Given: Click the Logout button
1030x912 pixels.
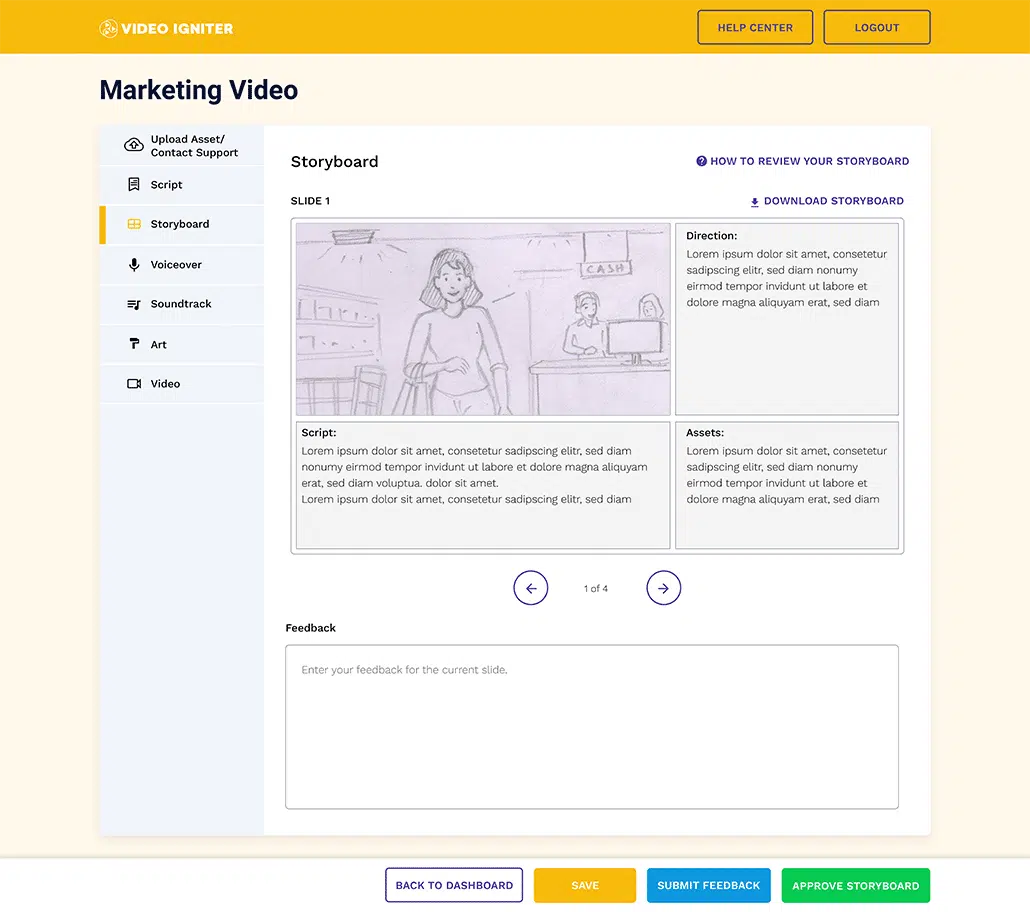Looking at the screenshot, I should (877, 27).
